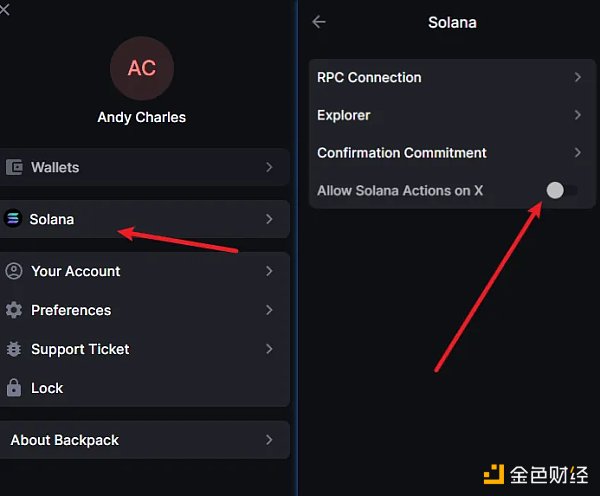Click the gear icon beside Preferences
This screenshot has height=496, width=600.
14,310
